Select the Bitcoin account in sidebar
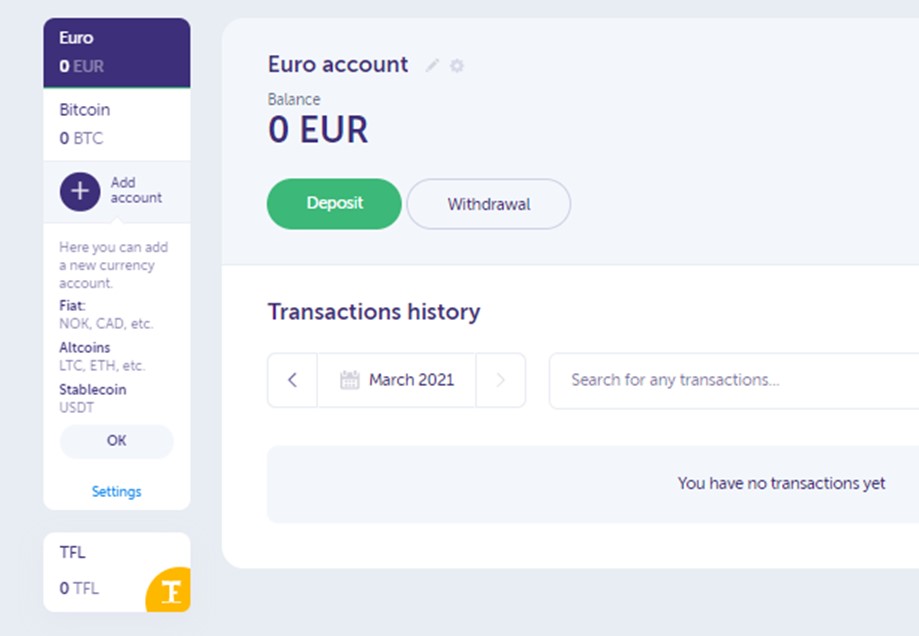 tap(117, 124)
